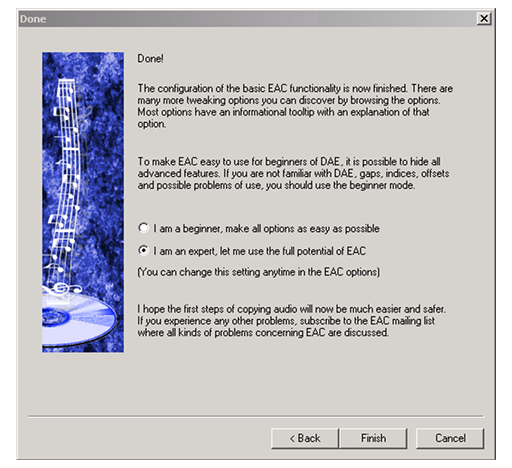Click the separator line above the buttons
The width and height of the screenshot is (512, 468).
tap(256, 416)
